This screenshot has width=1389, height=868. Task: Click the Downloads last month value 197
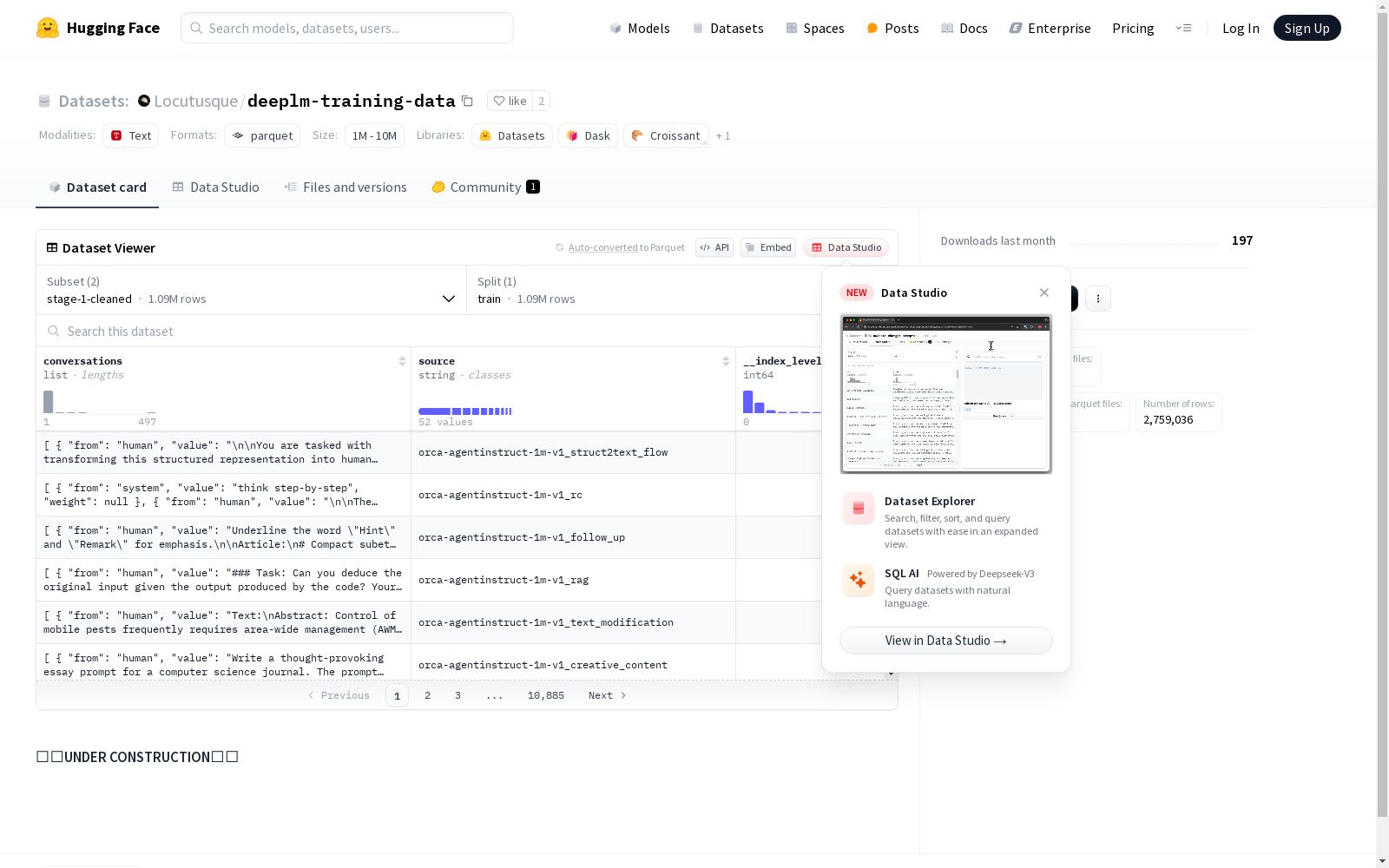(1242, 240)
